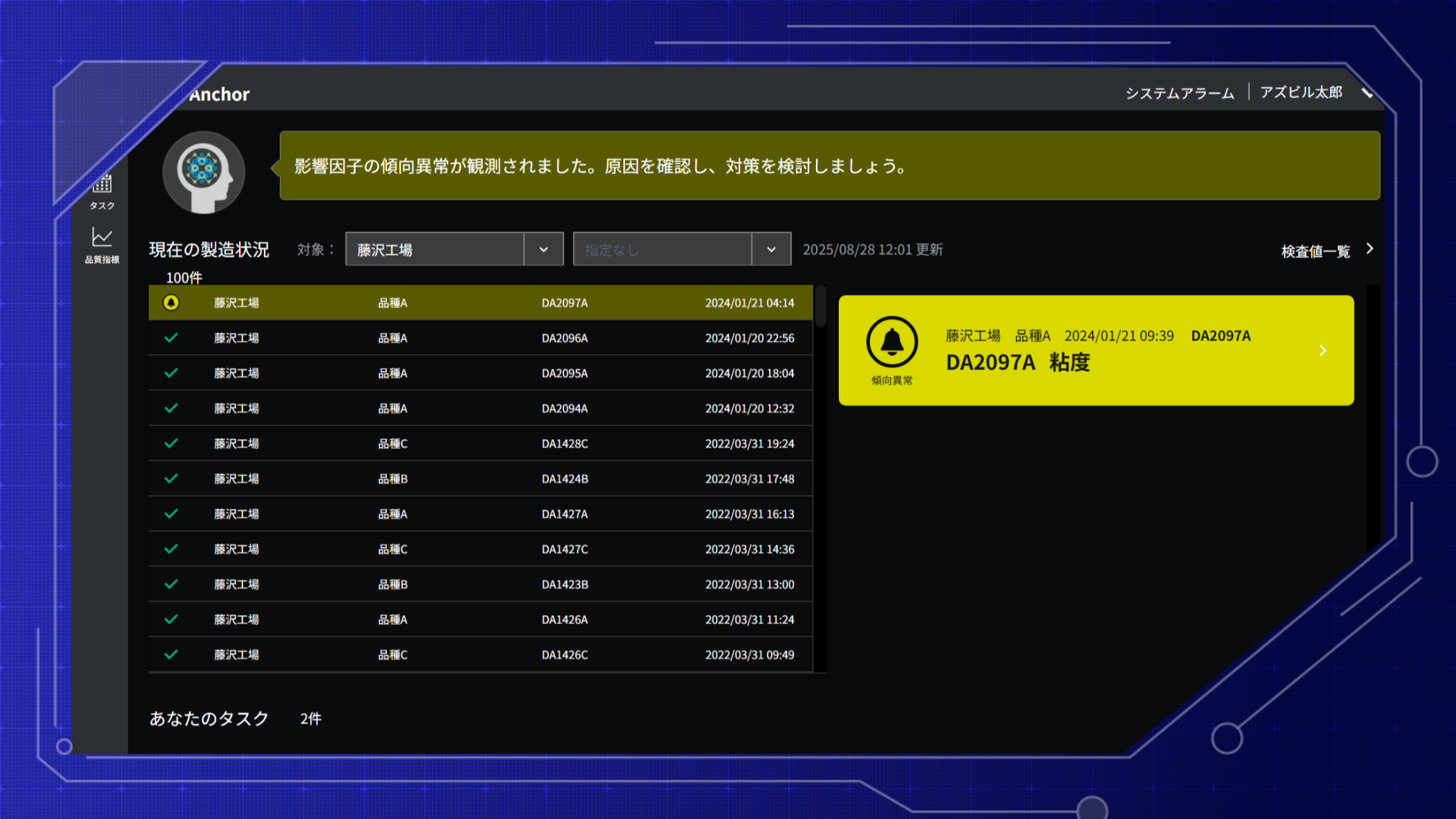Click the manufacturing list scrollbar thumb

pos(821,306)
